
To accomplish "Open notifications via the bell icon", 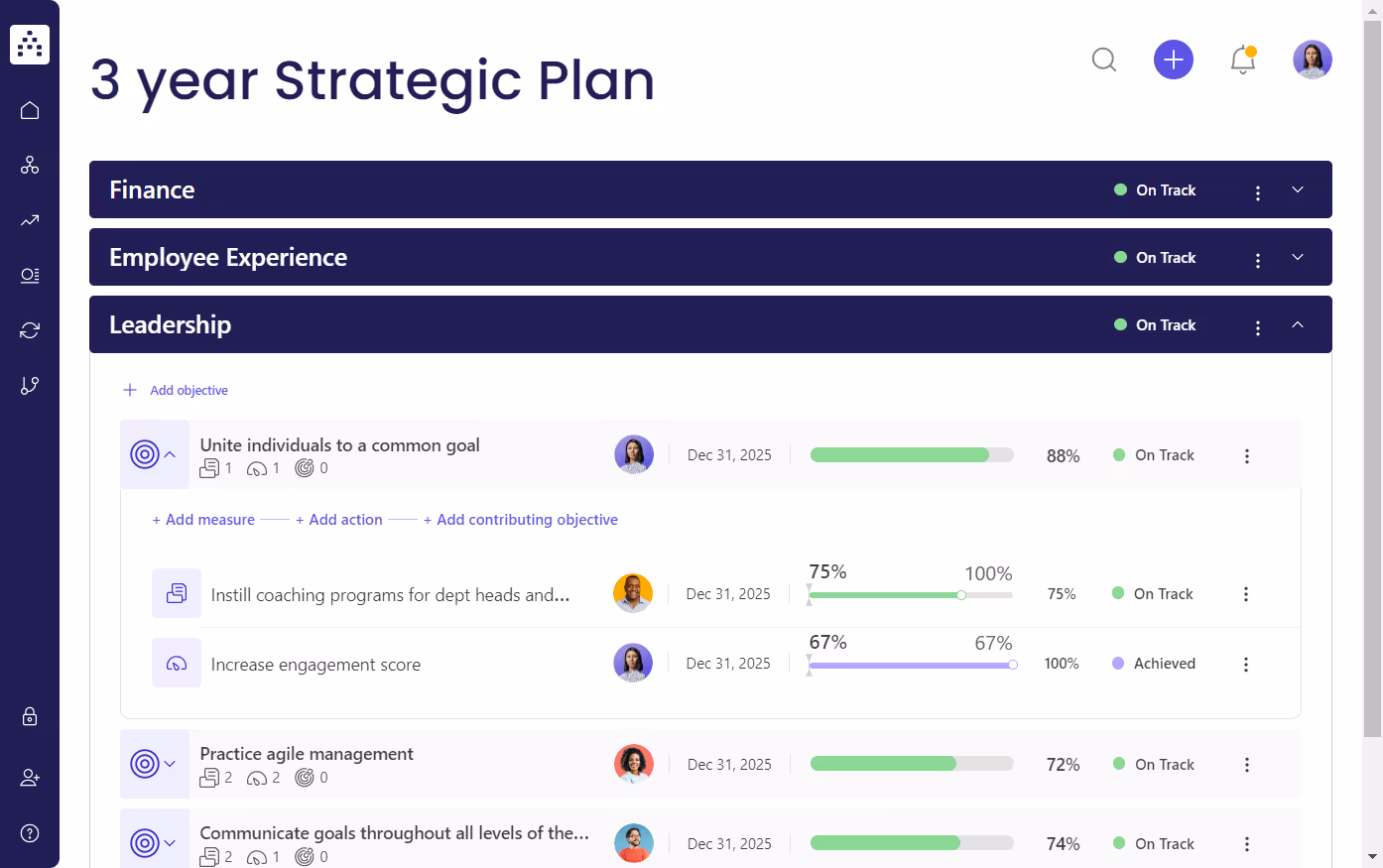I will pos(1243,60).
